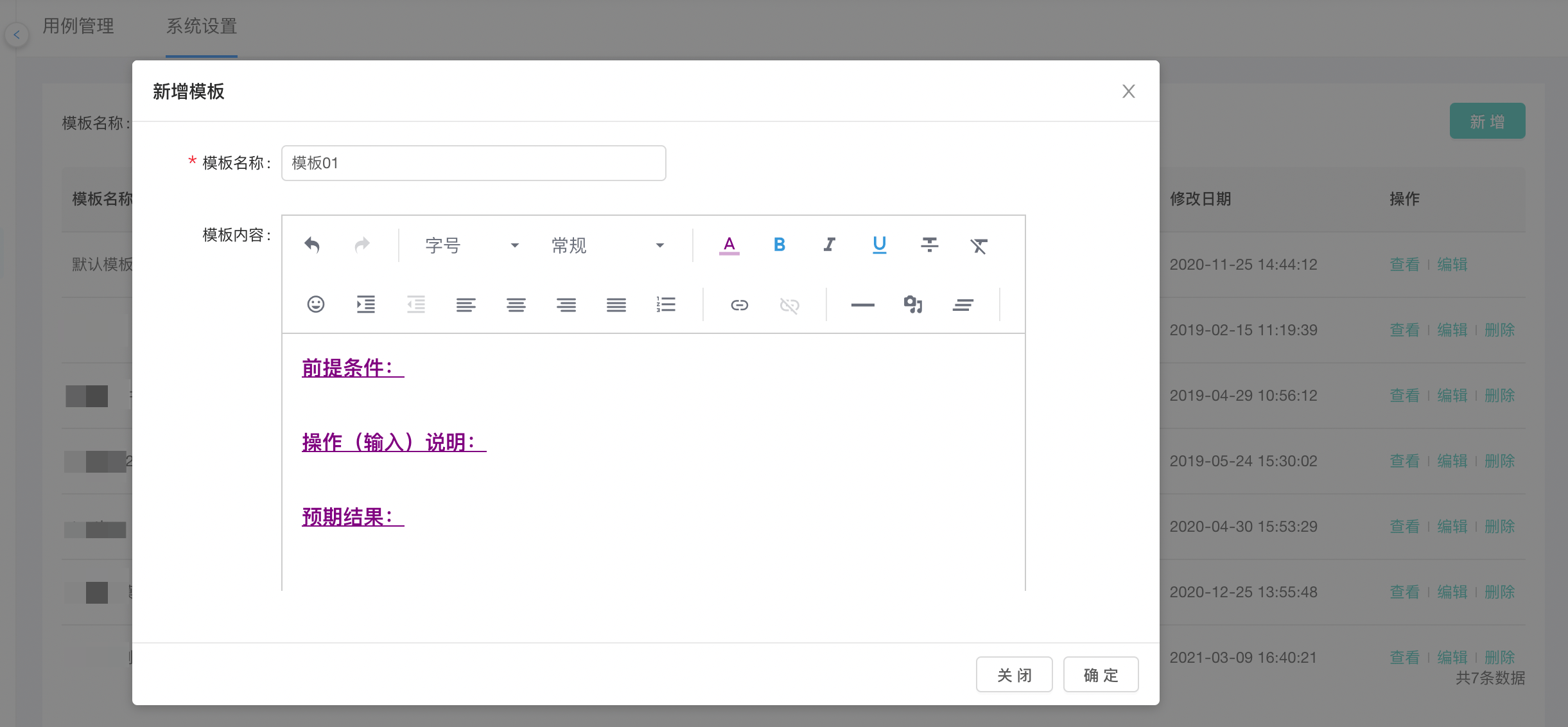Click 删除 for the 2020-04-30 row
The image size is (1568, 727).
[1499, 527]
